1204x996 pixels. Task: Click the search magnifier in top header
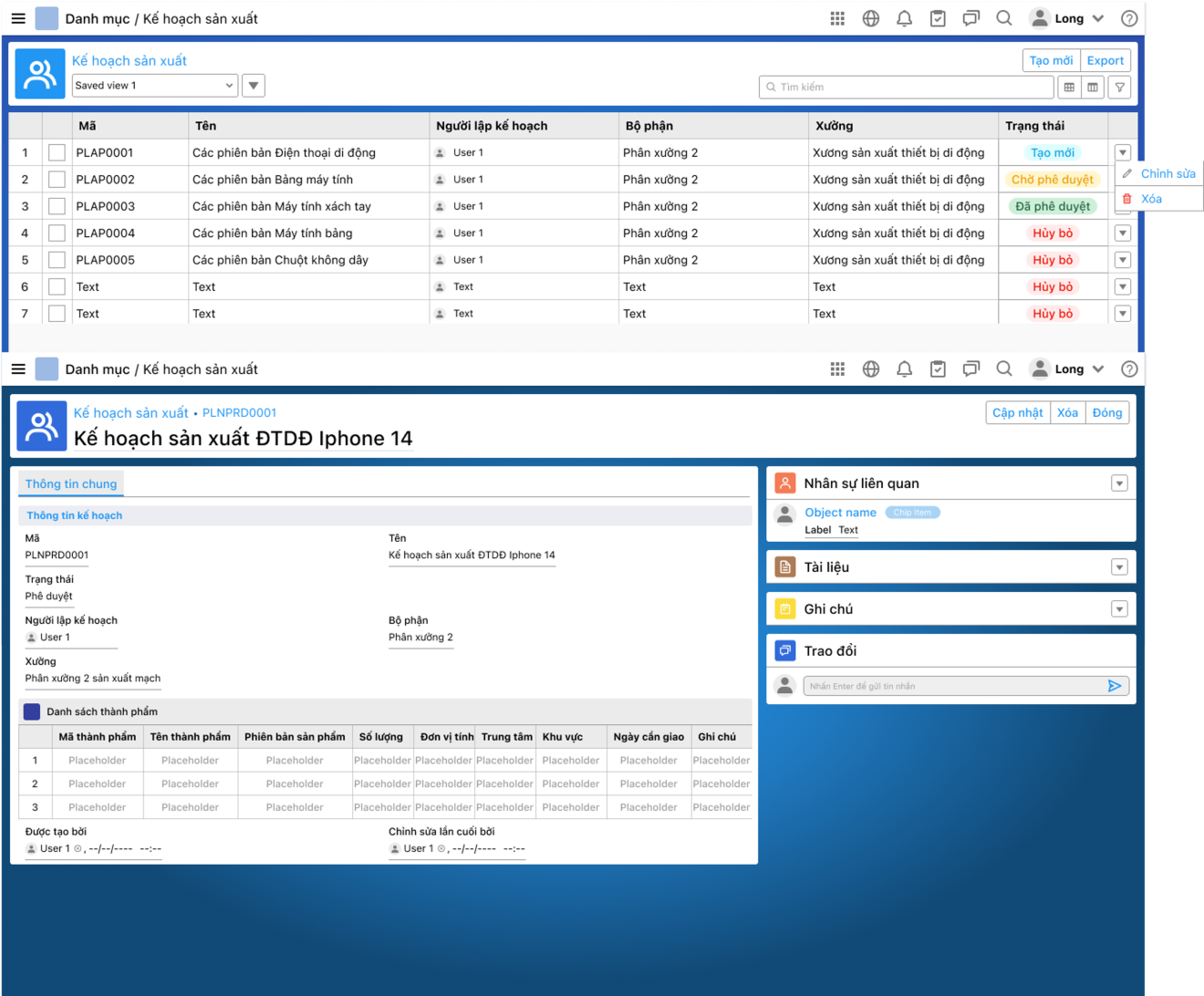click(x=1004, y=18)
